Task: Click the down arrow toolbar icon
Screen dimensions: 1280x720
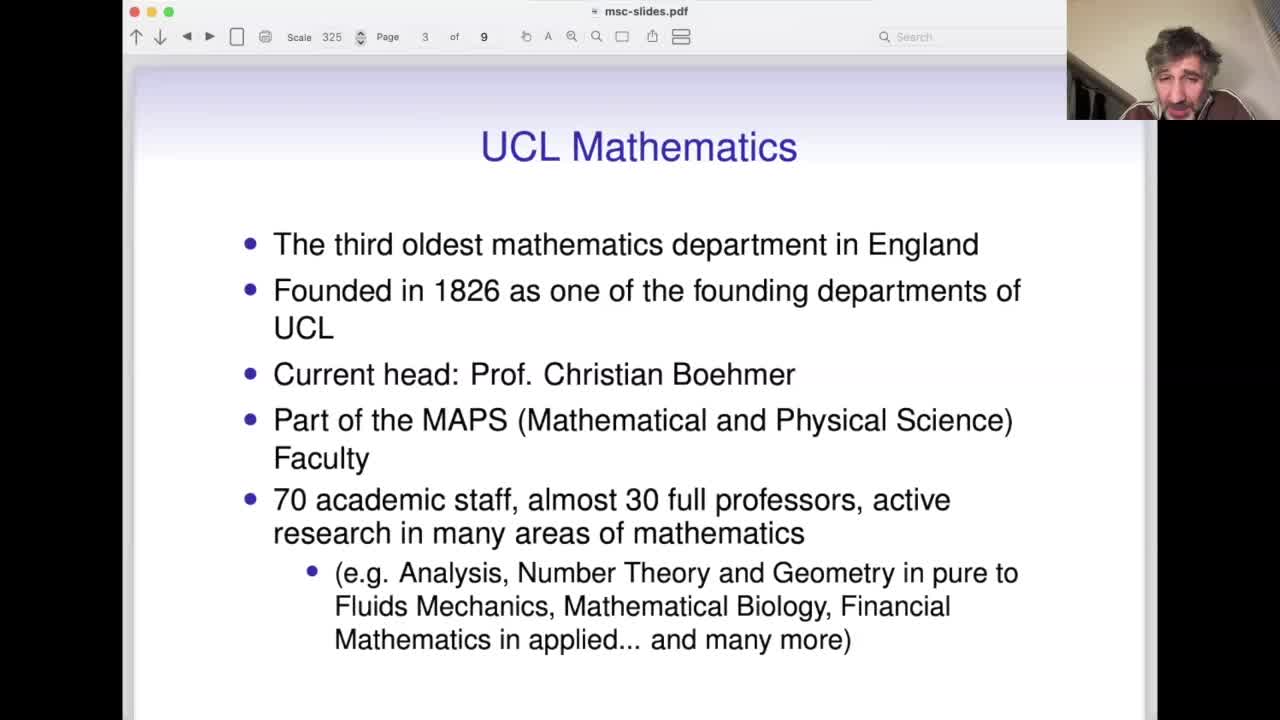Action: click(x=159, y=37)
